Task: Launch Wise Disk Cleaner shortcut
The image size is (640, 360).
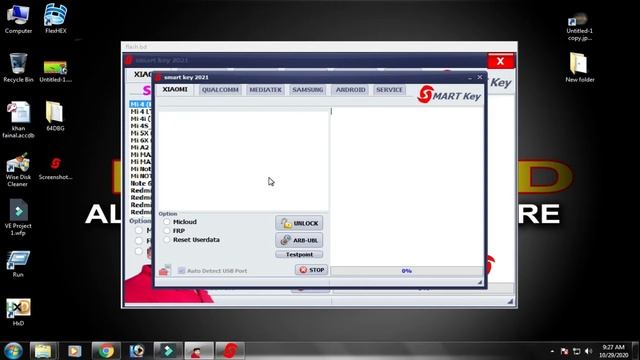Action: (18, 169)
